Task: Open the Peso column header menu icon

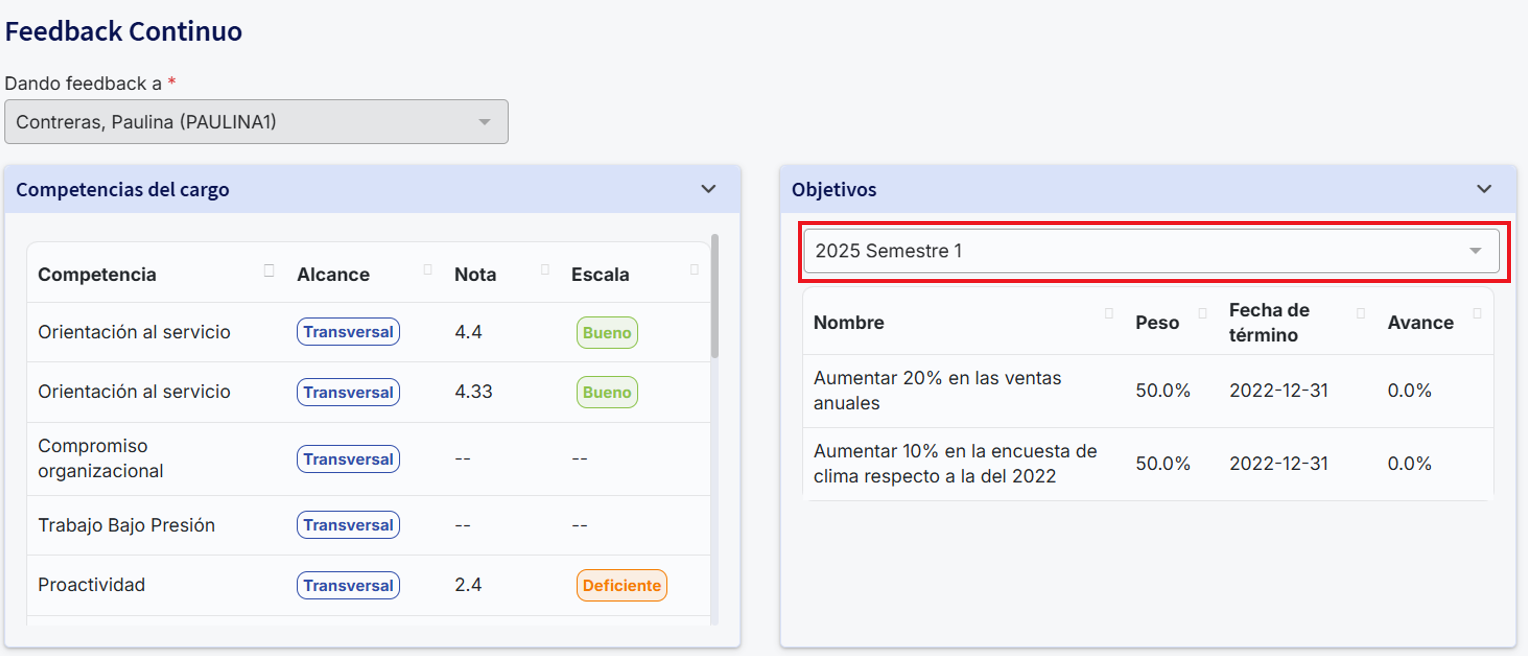Action: [x=1203, y=314]
